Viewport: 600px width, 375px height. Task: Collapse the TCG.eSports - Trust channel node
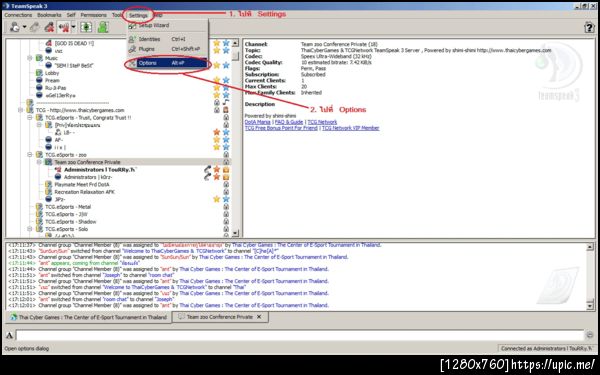(29, 117)
